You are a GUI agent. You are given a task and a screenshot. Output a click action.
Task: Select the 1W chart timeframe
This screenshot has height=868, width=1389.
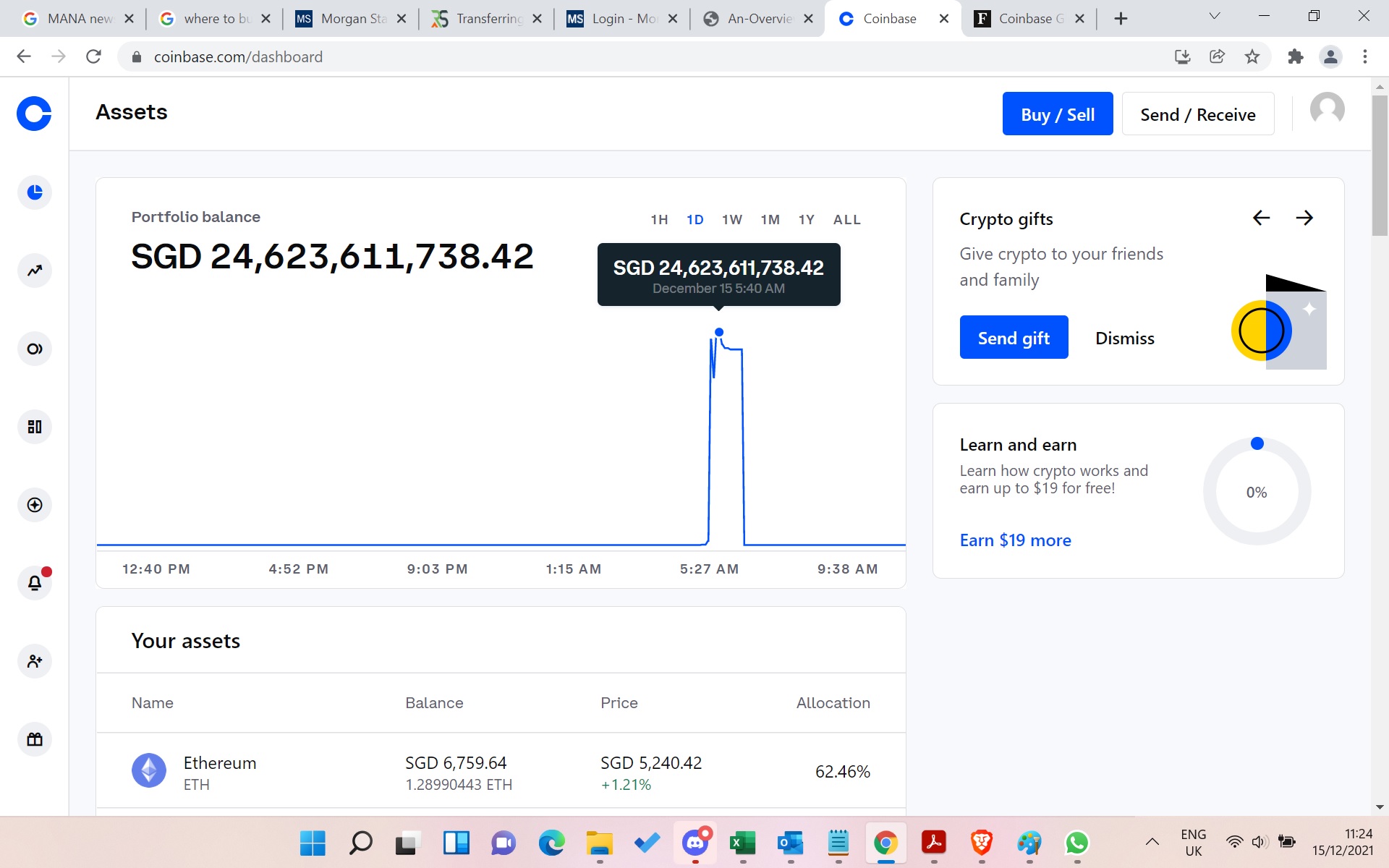732,219
